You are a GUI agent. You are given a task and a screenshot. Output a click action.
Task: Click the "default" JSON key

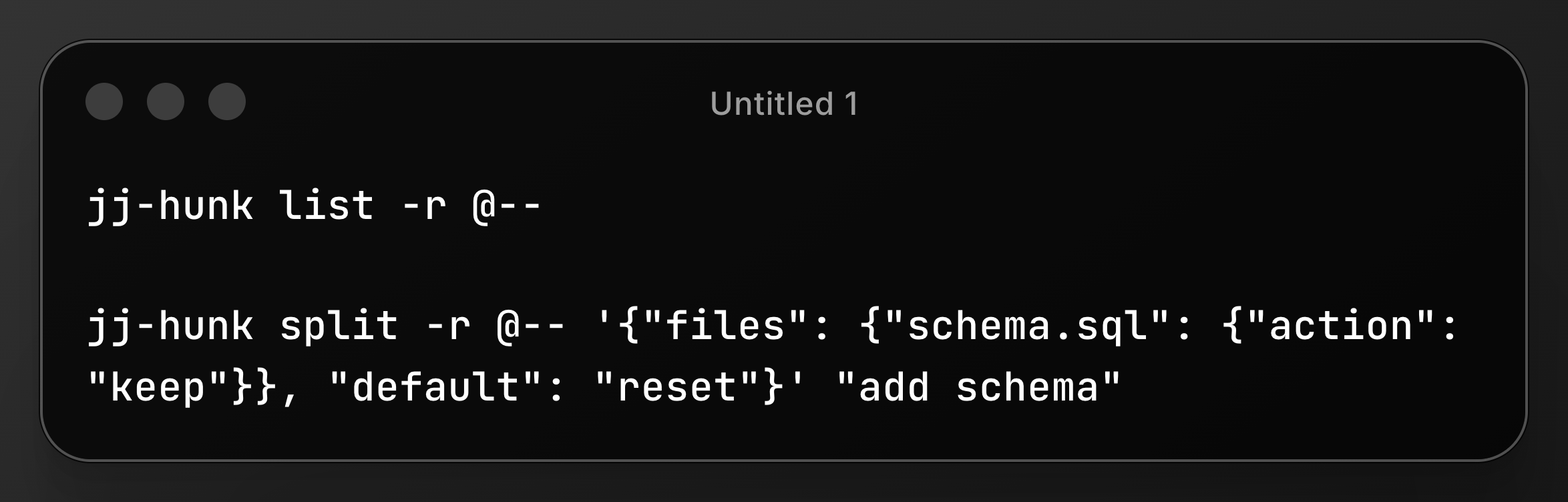435,388
